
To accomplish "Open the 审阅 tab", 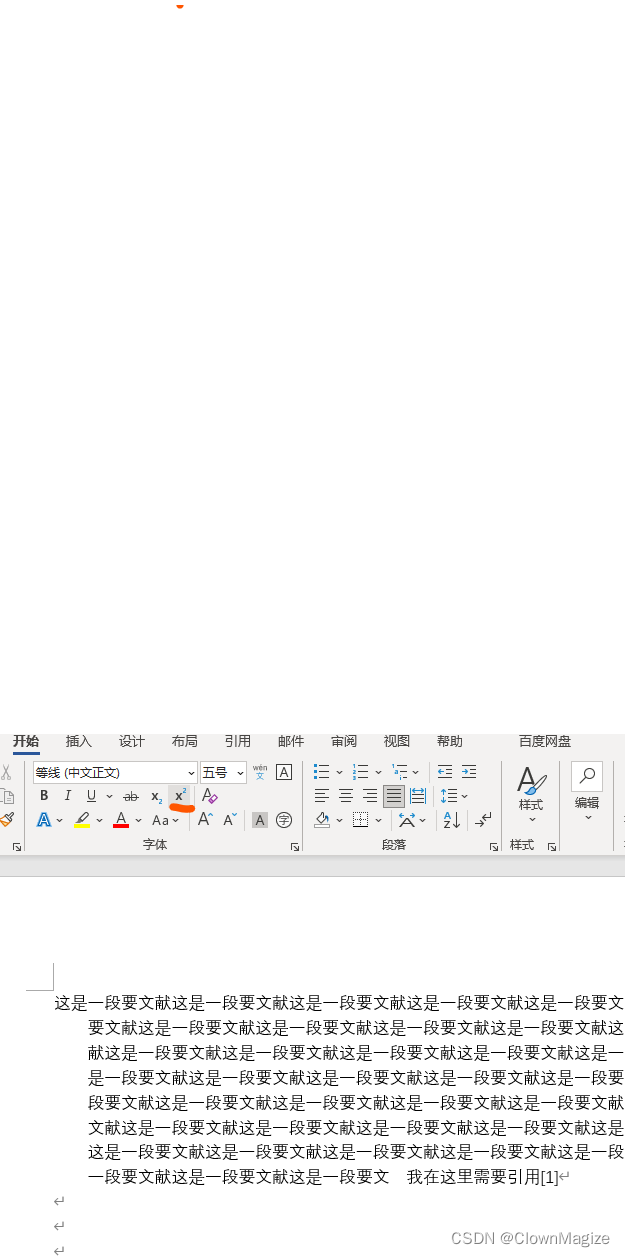I will click(344, 741).
